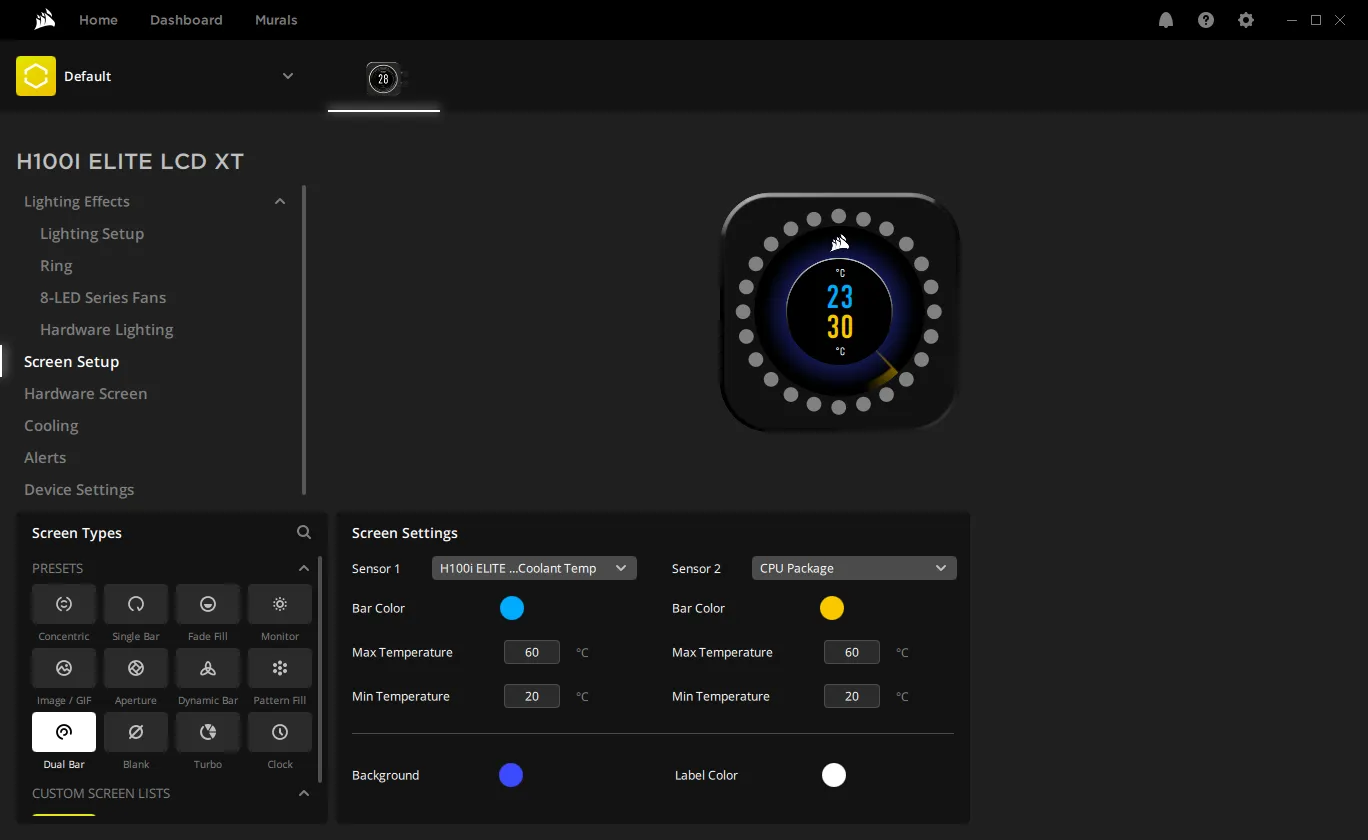Open the Alerts section
Image resolution: width=1368 pixels, height=840 pixels.
[45, 457]
